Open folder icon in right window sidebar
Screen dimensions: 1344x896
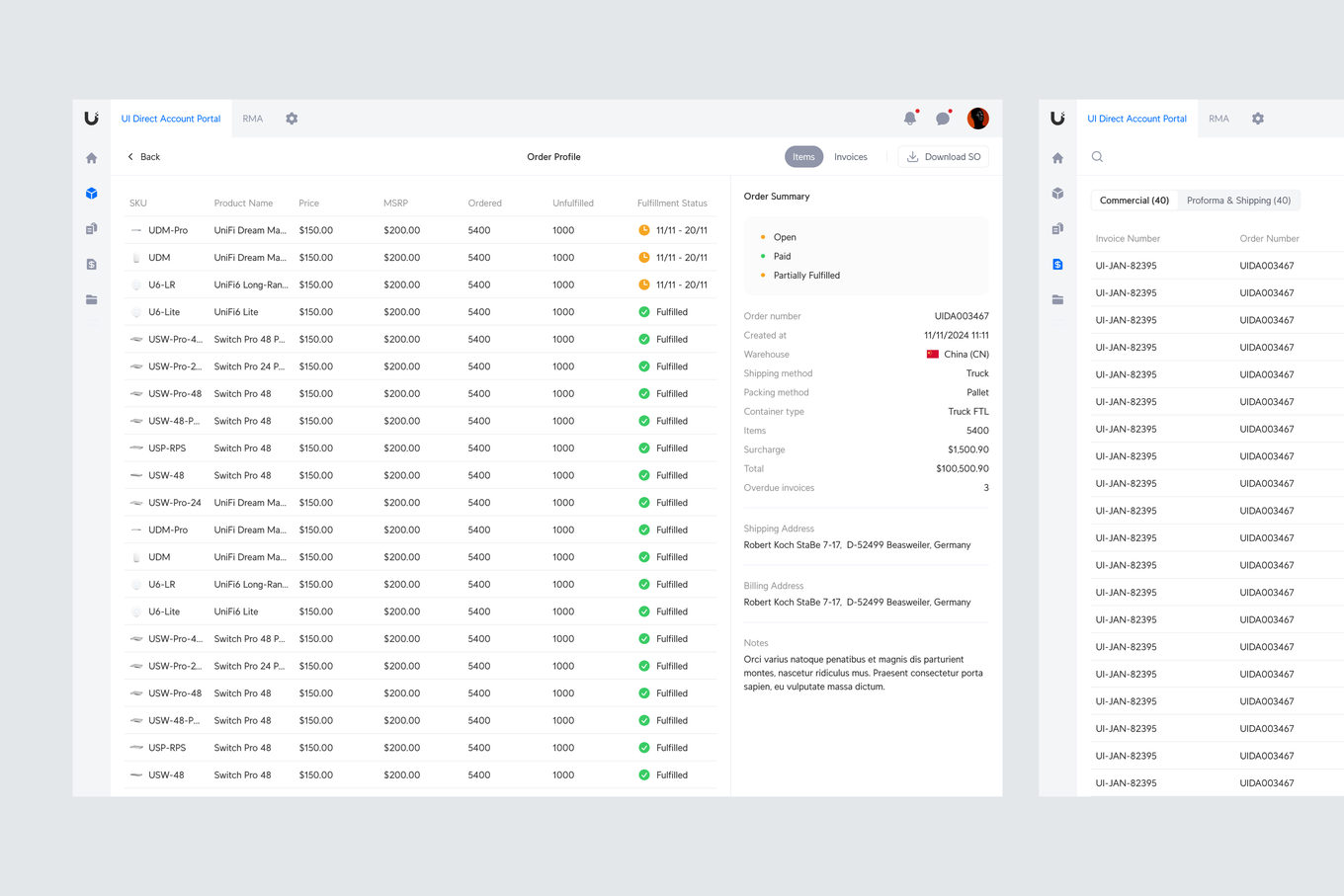pos(1057,299)
